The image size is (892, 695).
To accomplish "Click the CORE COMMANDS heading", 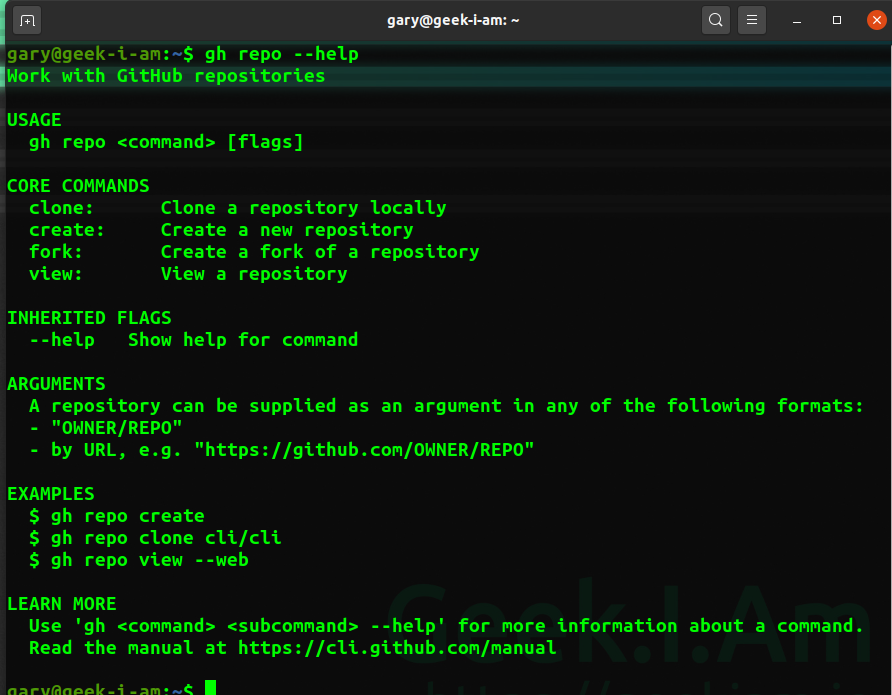I will pyautogui.click(x=78, y=186).
